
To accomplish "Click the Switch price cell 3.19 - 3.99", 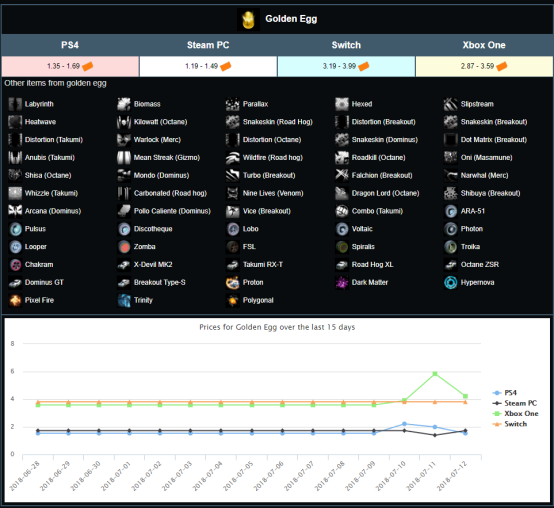I will pos(346,66).
